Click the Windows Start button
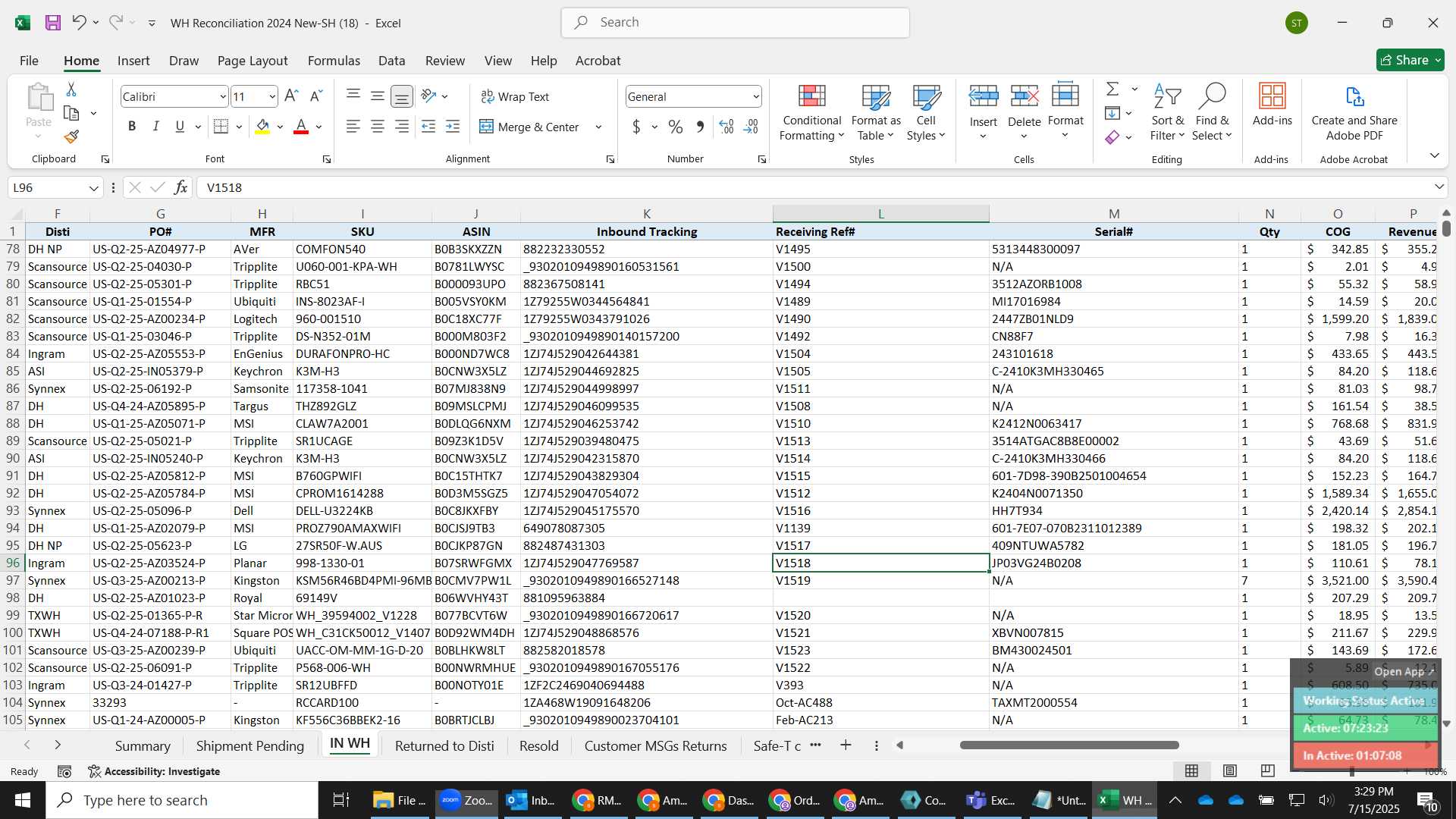The height and width of the screenshot is (819, 1456). 23,800
